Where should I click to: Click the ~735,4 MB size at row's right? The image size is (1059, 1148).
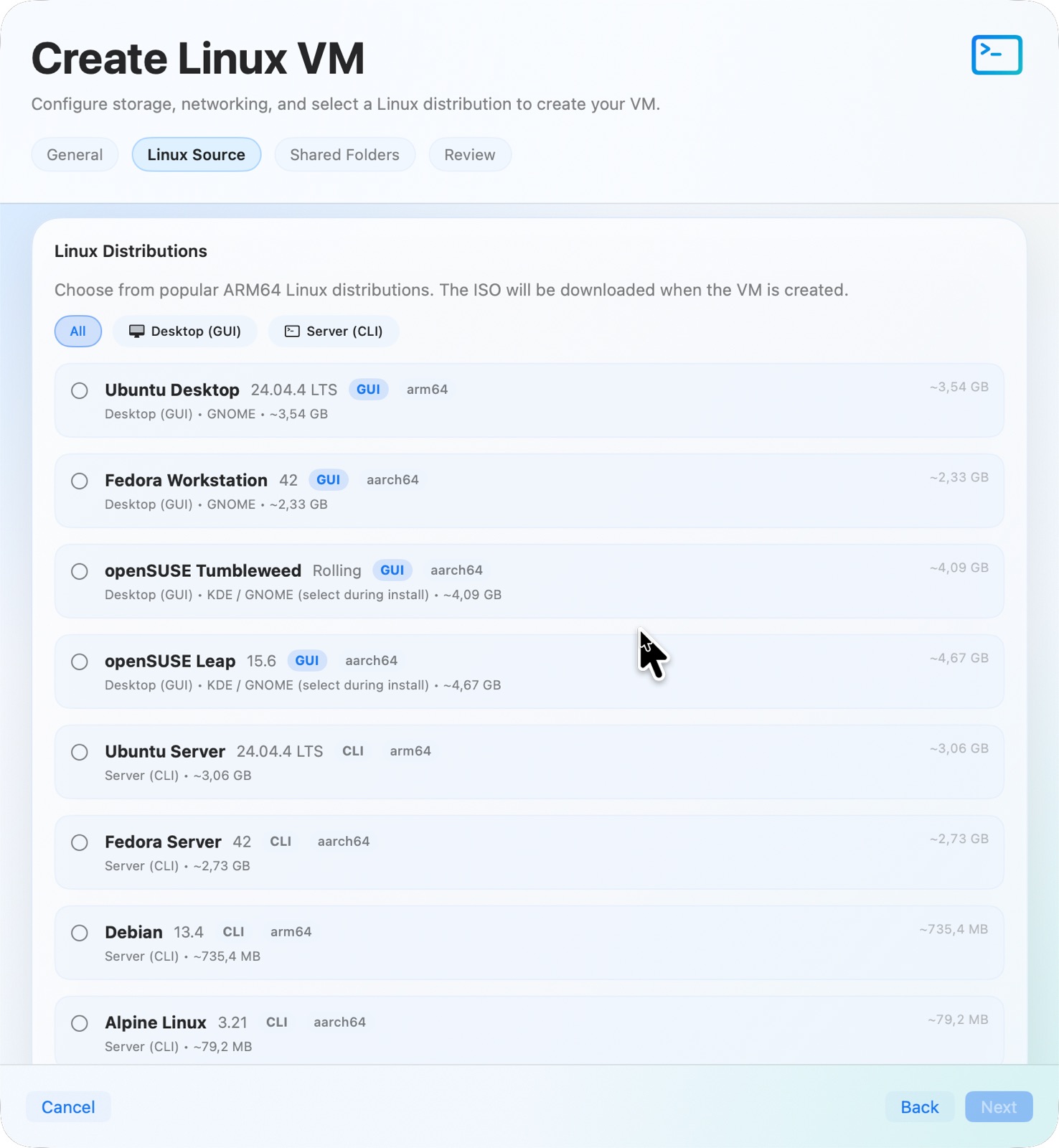[954, 929]
